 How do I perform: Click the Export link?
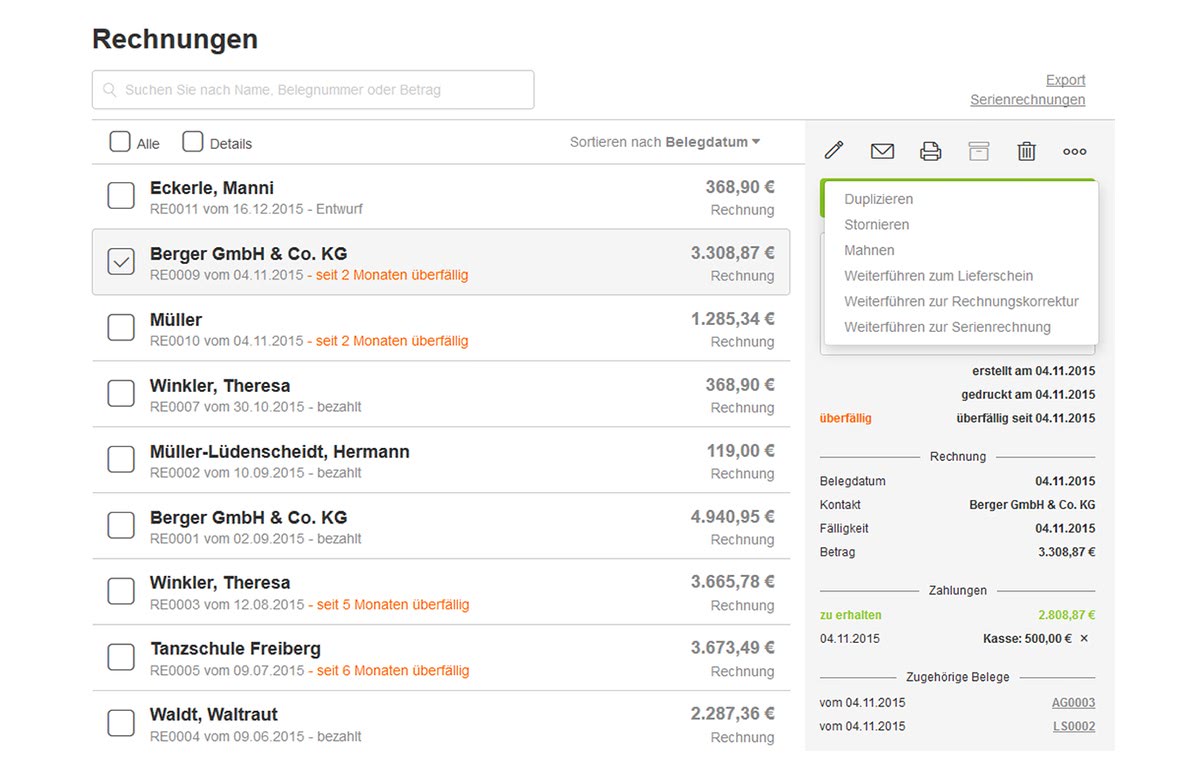click(1065, 80)
